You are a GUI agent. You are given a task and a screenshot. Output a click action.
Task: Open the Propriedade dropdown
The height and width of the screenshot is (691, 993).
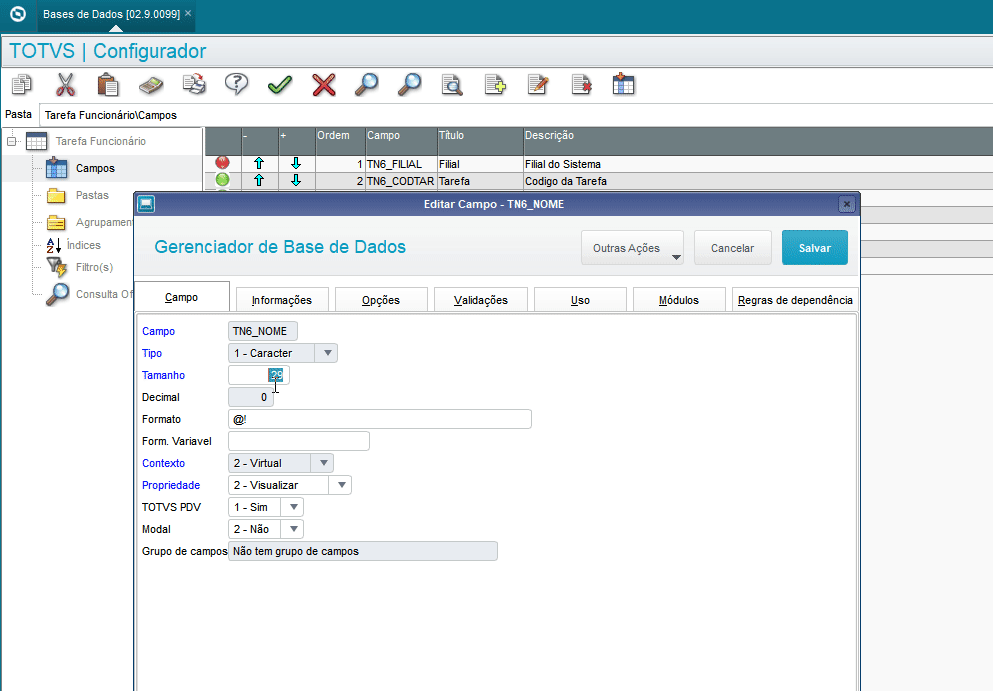click(x=341, y=485)
